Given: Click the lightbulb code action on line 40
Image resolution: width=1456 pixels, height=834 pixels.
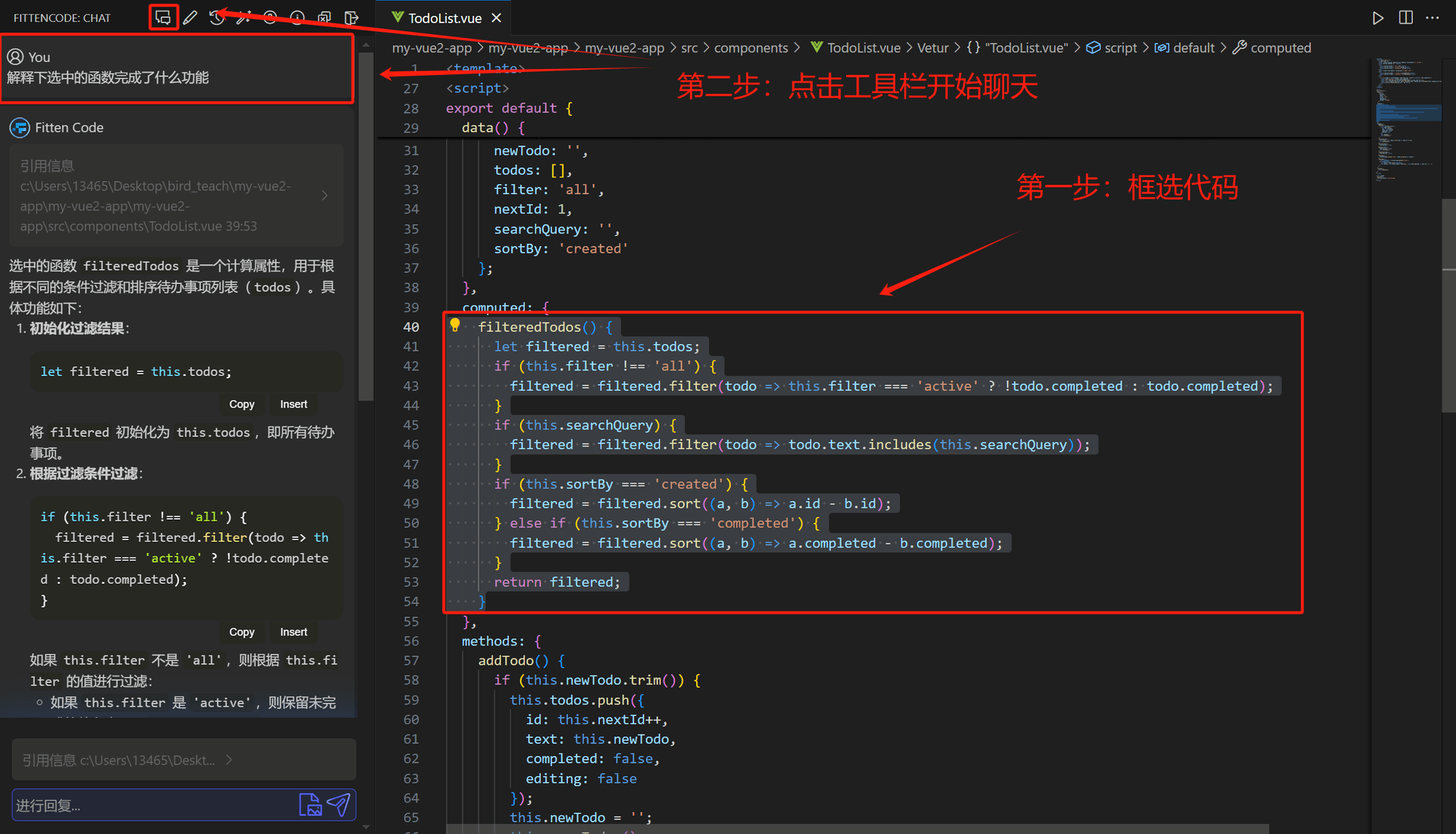Looking at the screenshot, I should (x=455, y=325).
